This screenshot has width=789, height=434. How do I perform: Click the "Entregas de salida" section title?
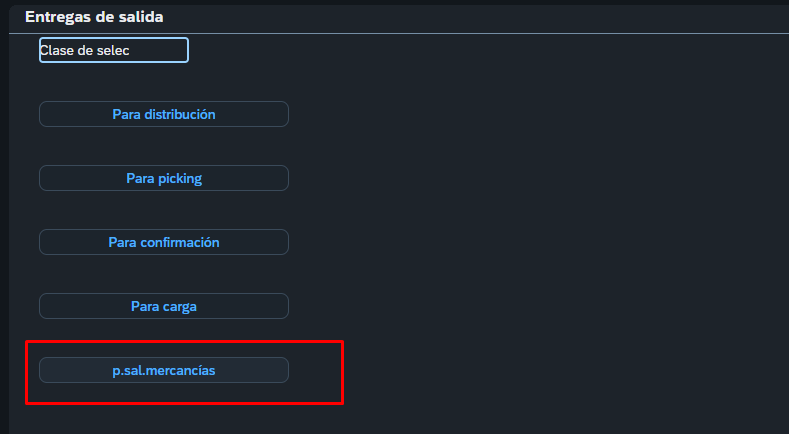coord(94,17)
